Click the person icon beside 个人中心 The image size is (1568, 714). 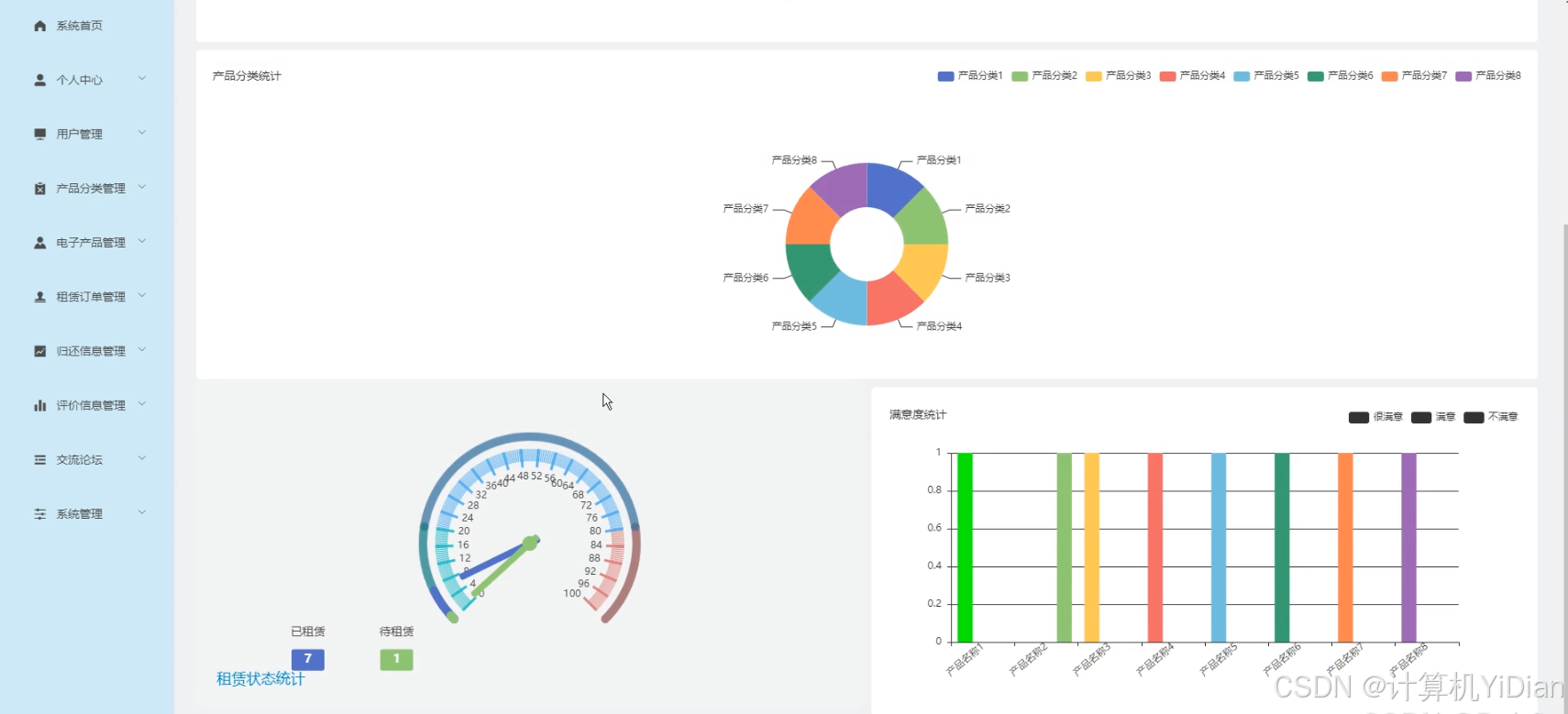point(39,80)
